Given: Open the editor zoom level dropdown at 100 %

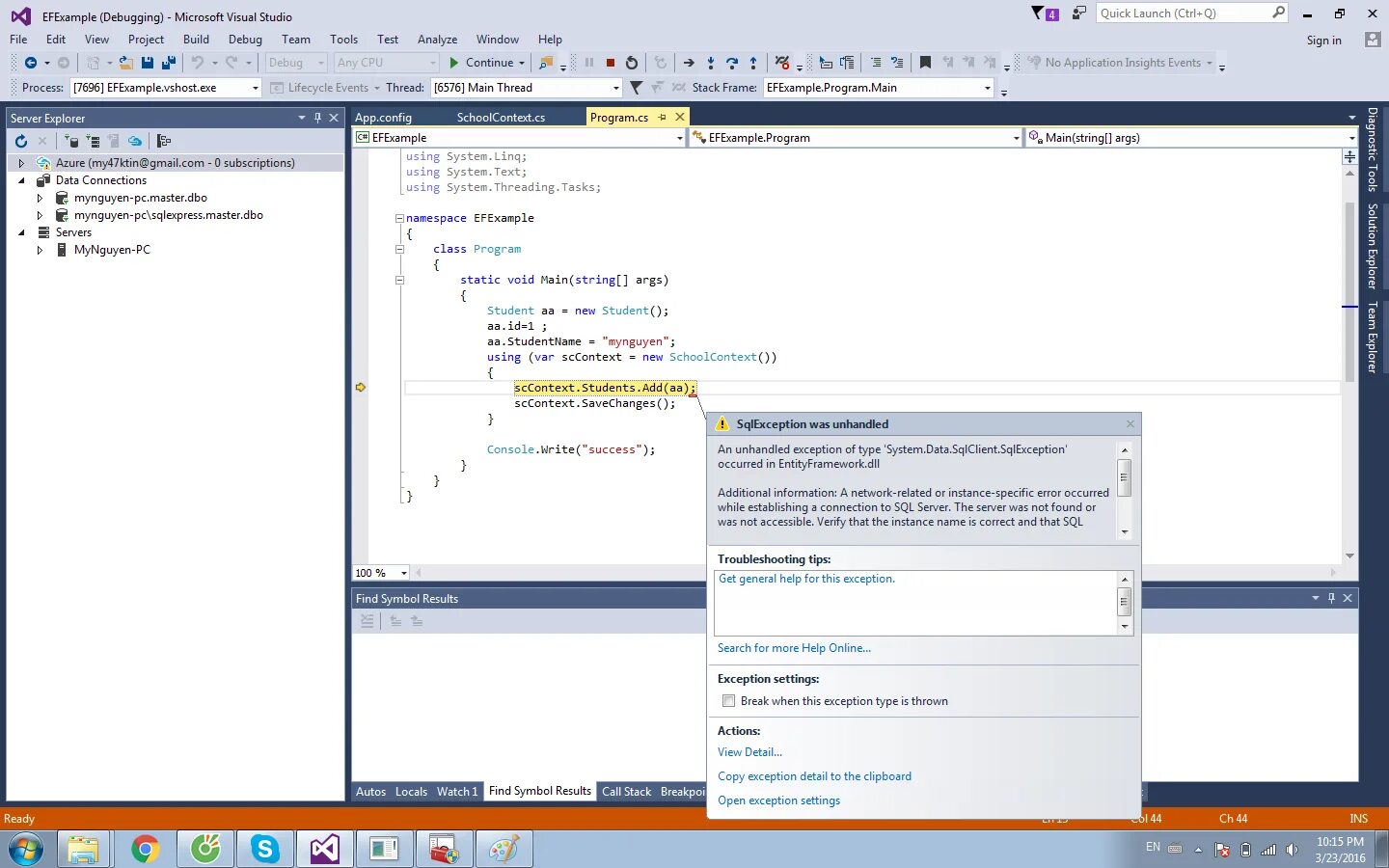Looking at the screenshot, I should coord(403,573).
